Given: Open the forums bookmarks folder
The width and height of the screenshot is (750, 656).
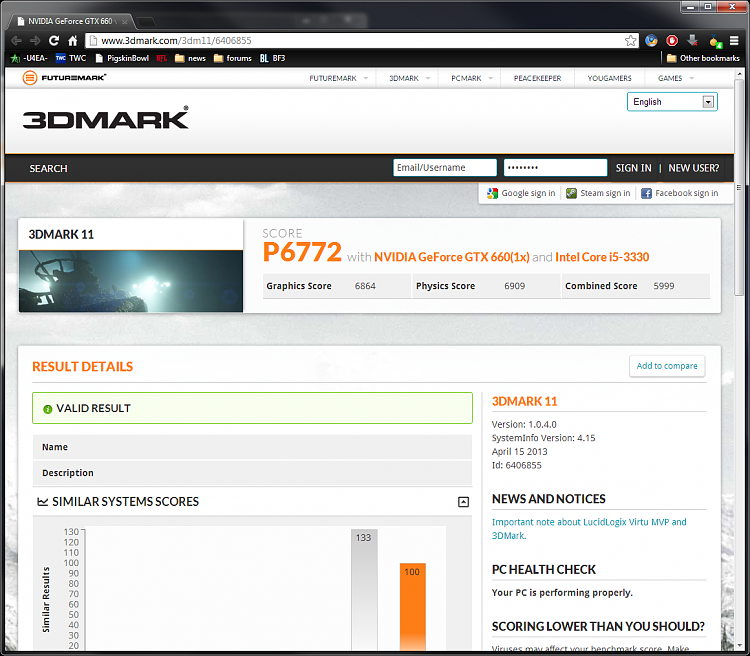Looking at the screenshot, I should 232,58.
